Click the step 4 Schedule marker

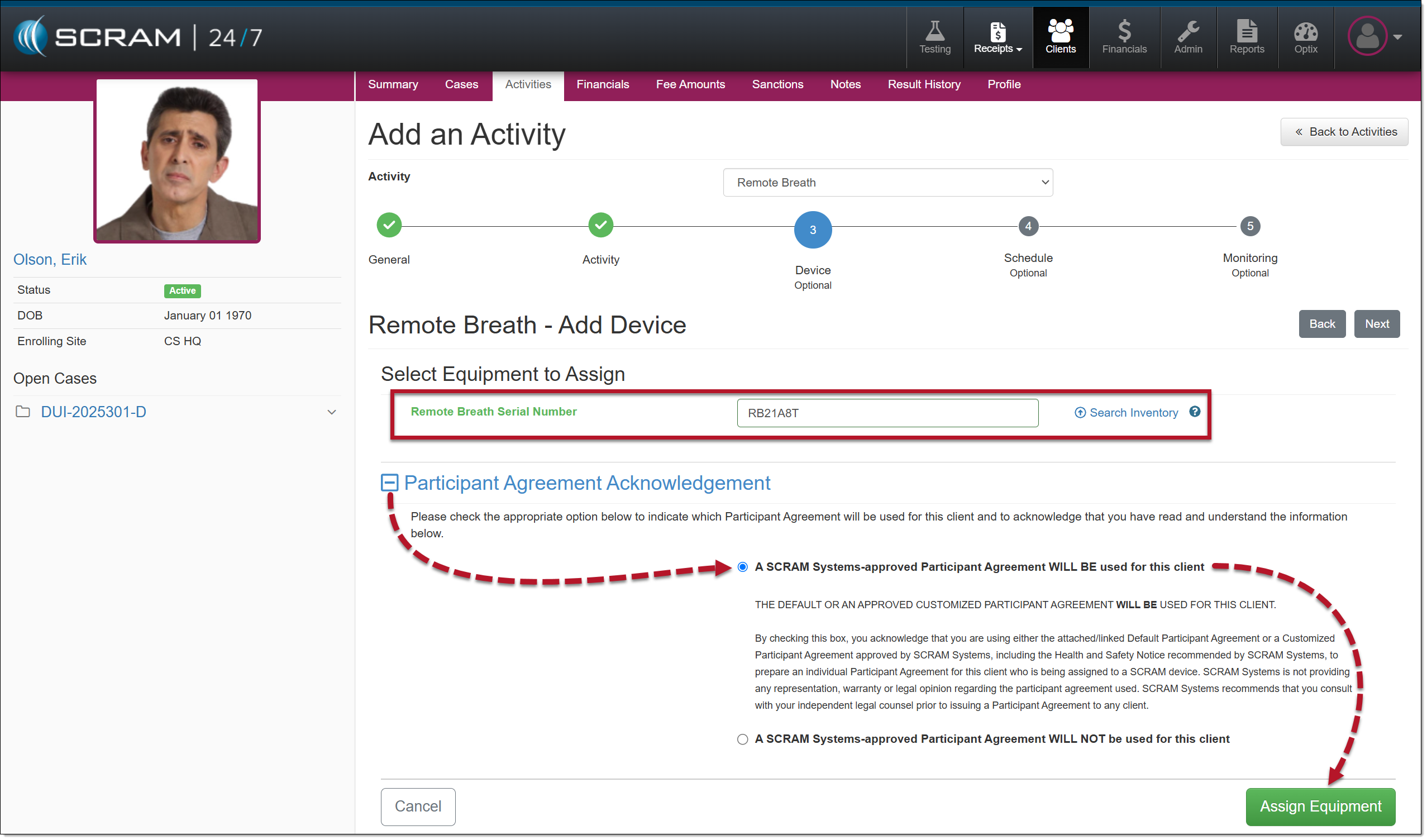(x=1030, y=227)
